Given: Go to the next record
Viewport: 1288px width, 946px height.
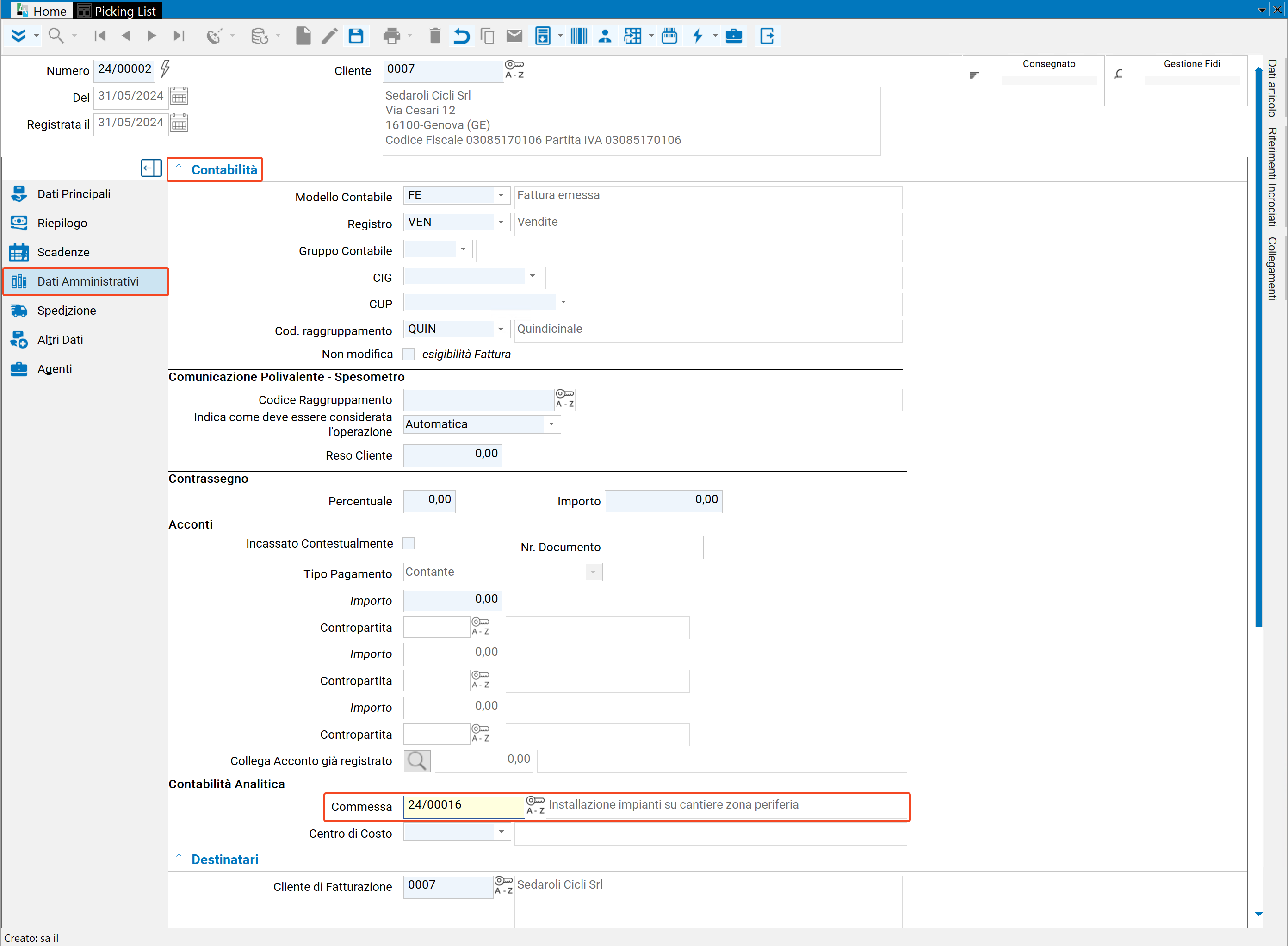Looking at the screenshot, I should 152,36.
